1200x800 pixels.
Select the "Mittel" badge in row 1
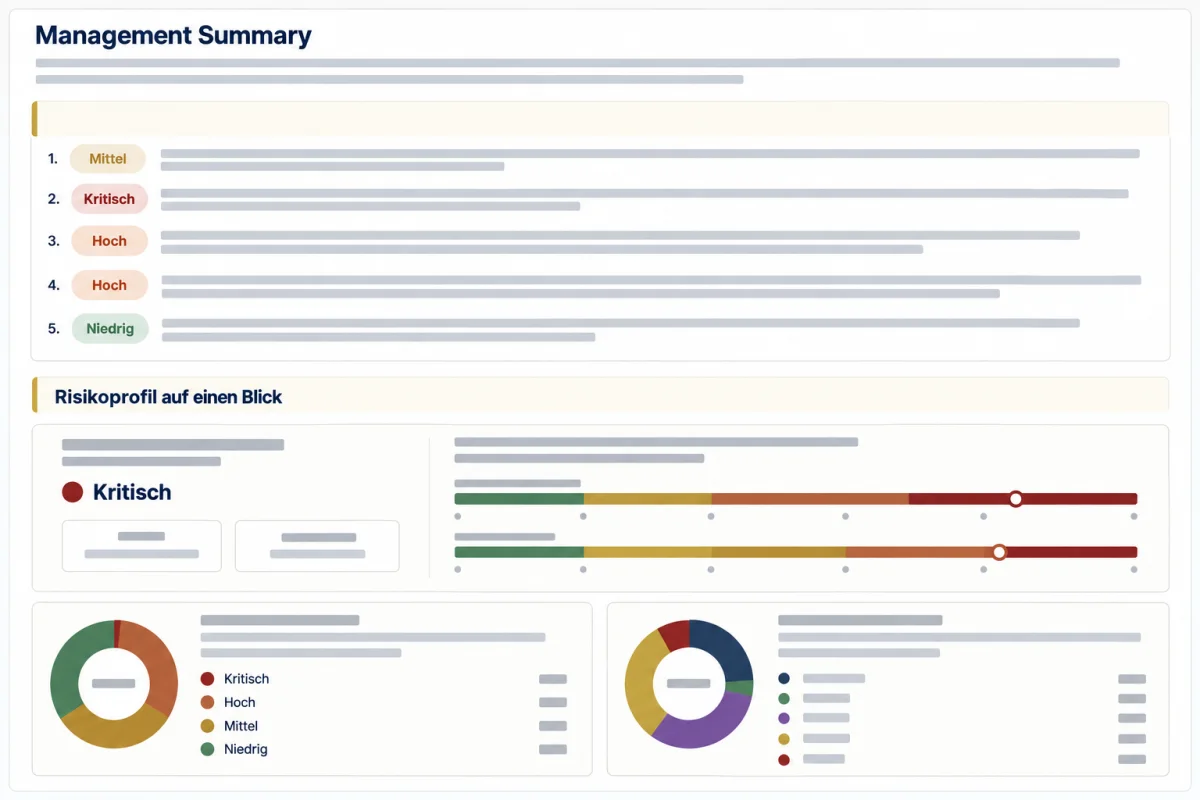(108, 159)
